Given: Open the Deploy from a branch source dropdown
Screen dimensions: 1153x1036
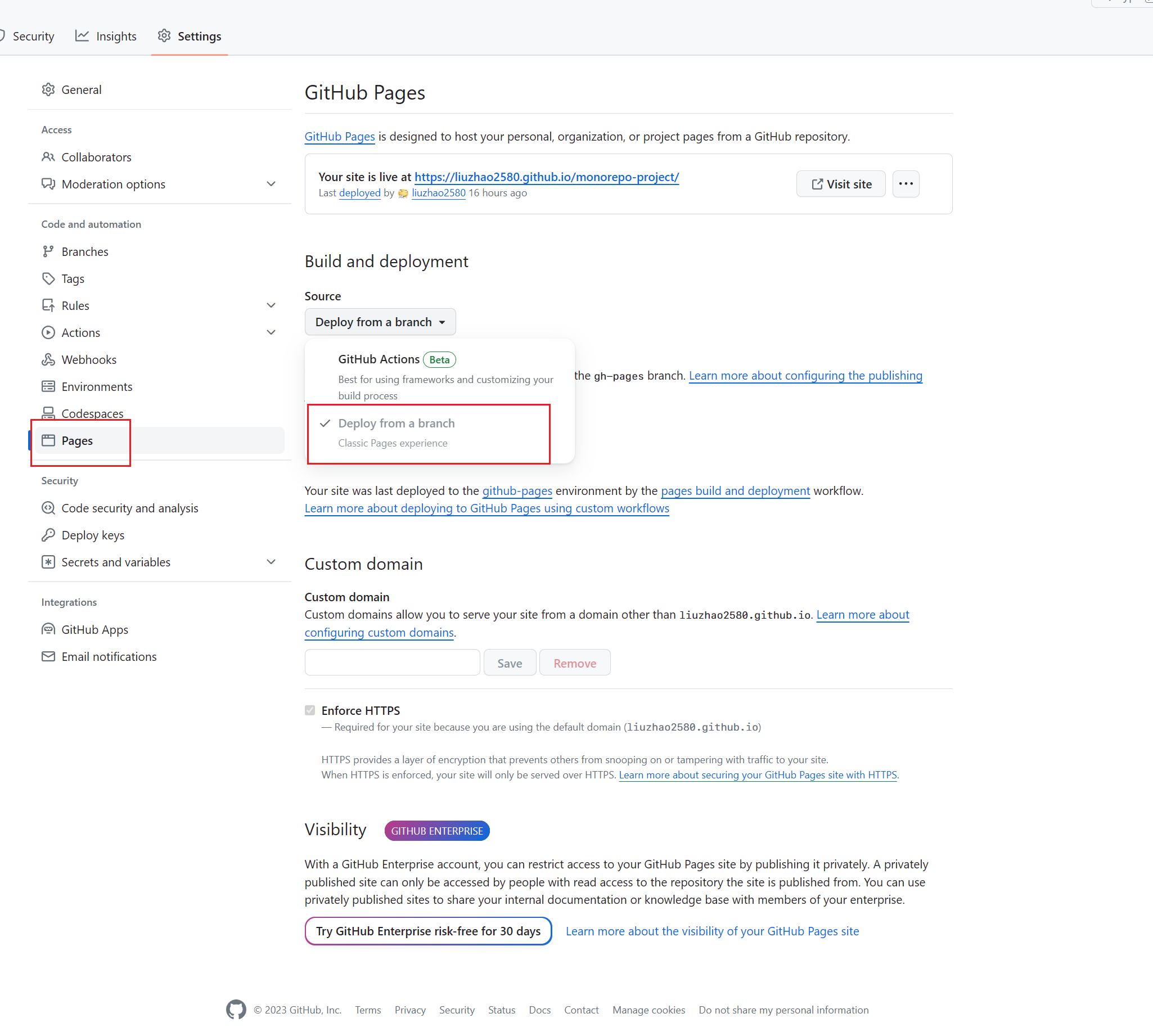Looking at the screenshot, I should click(x=380, y=322).
